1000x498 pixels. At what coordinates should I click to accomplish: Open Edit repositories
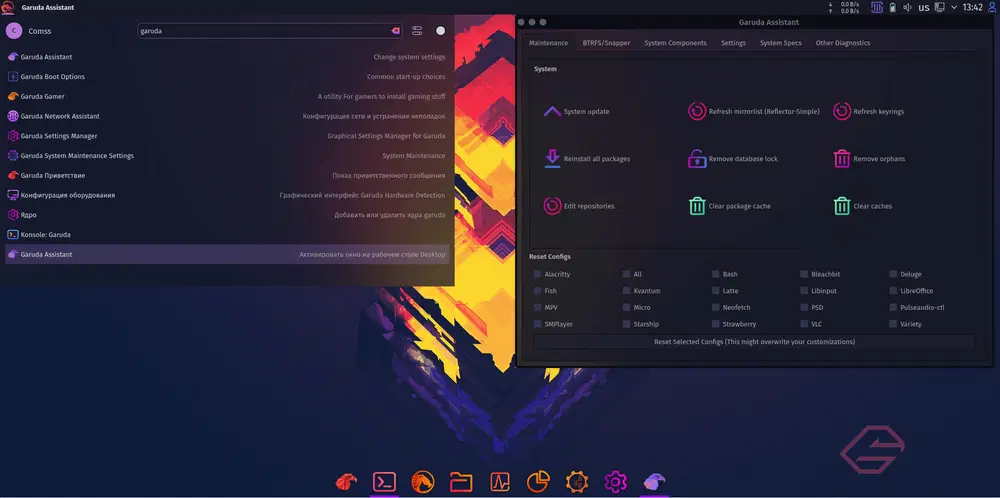579,206
